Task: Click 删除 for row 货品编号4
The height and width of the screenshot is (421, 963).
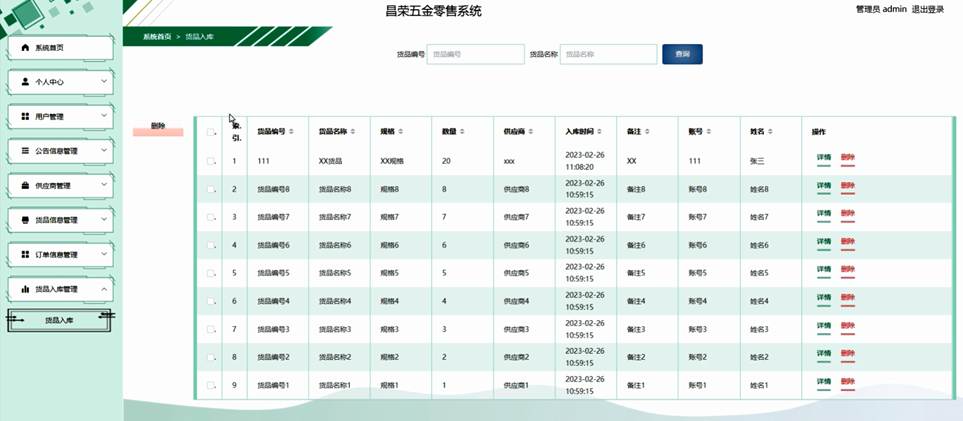Action: point(848,298)
